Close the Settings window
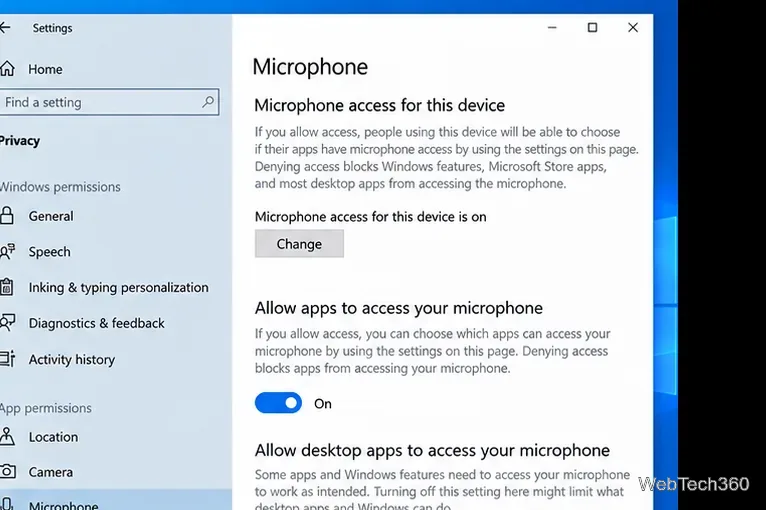This screenshot has height=510, width=766. coord(633,27)
